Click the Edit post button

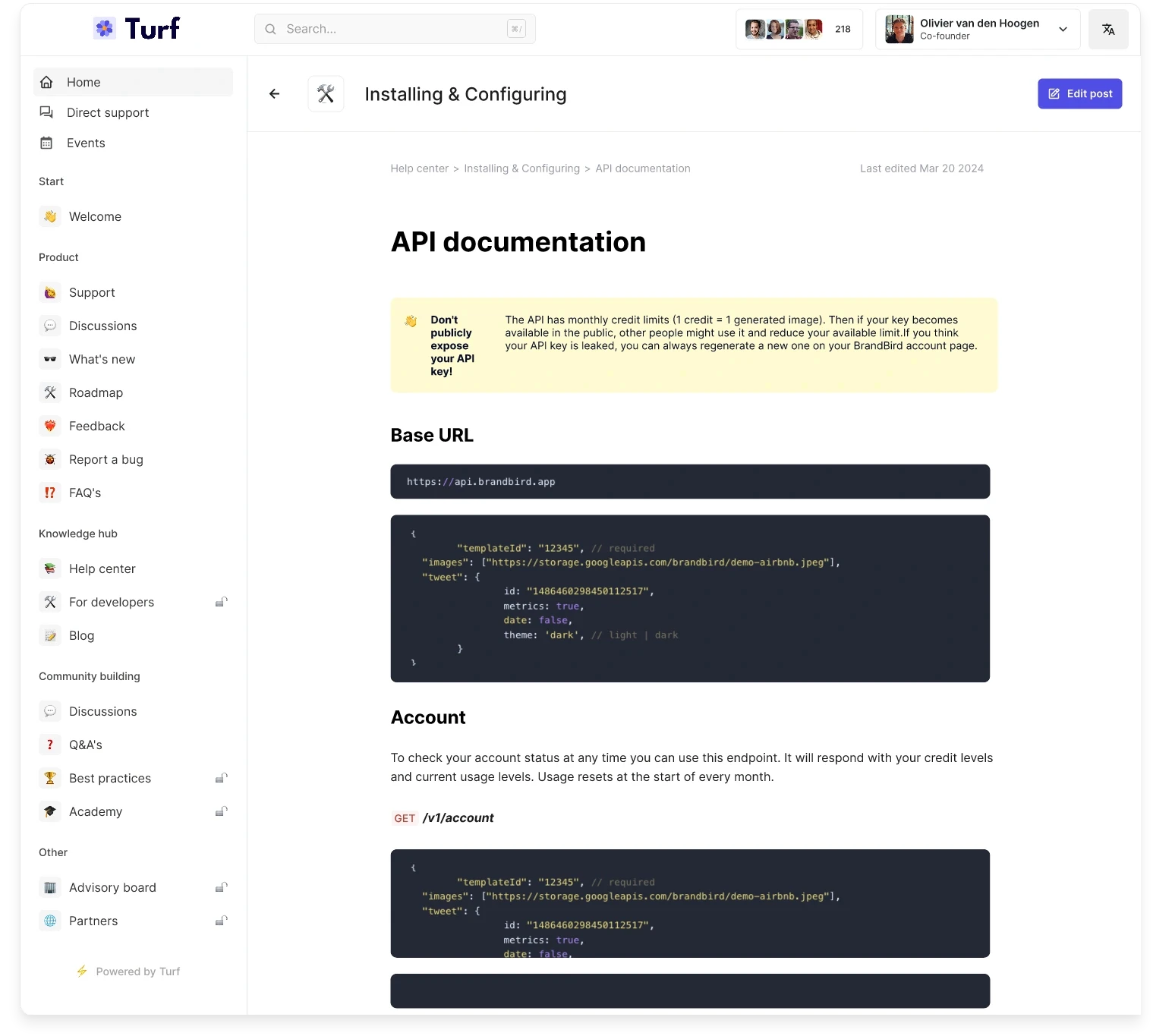pos(1079,93)
